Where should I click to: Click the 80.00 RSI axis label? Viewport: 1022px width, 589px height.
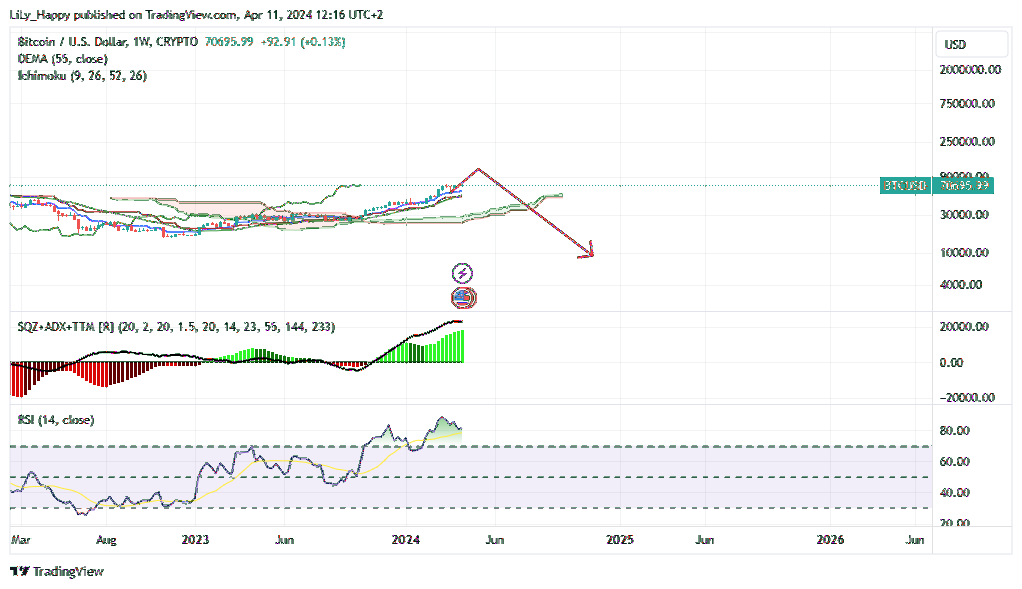click(x=955, y=431)
